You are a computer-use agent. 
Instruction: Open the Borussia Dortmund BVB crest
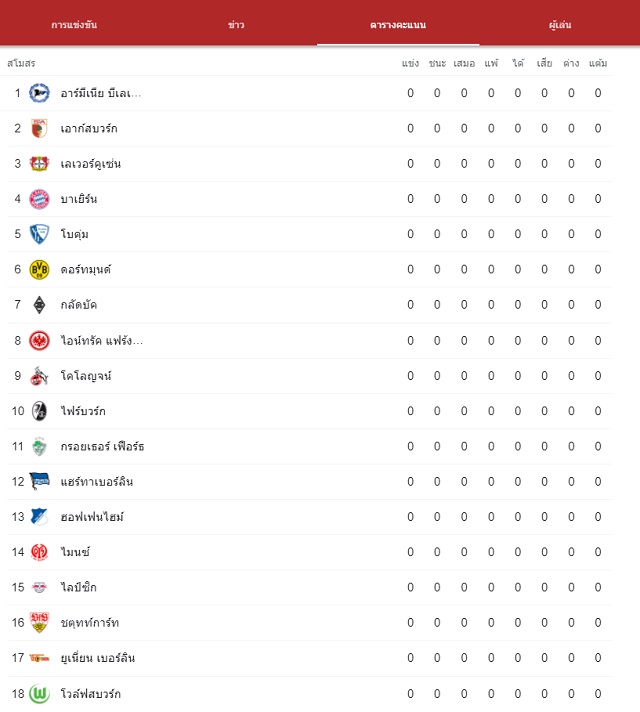(x=39, y=270)
